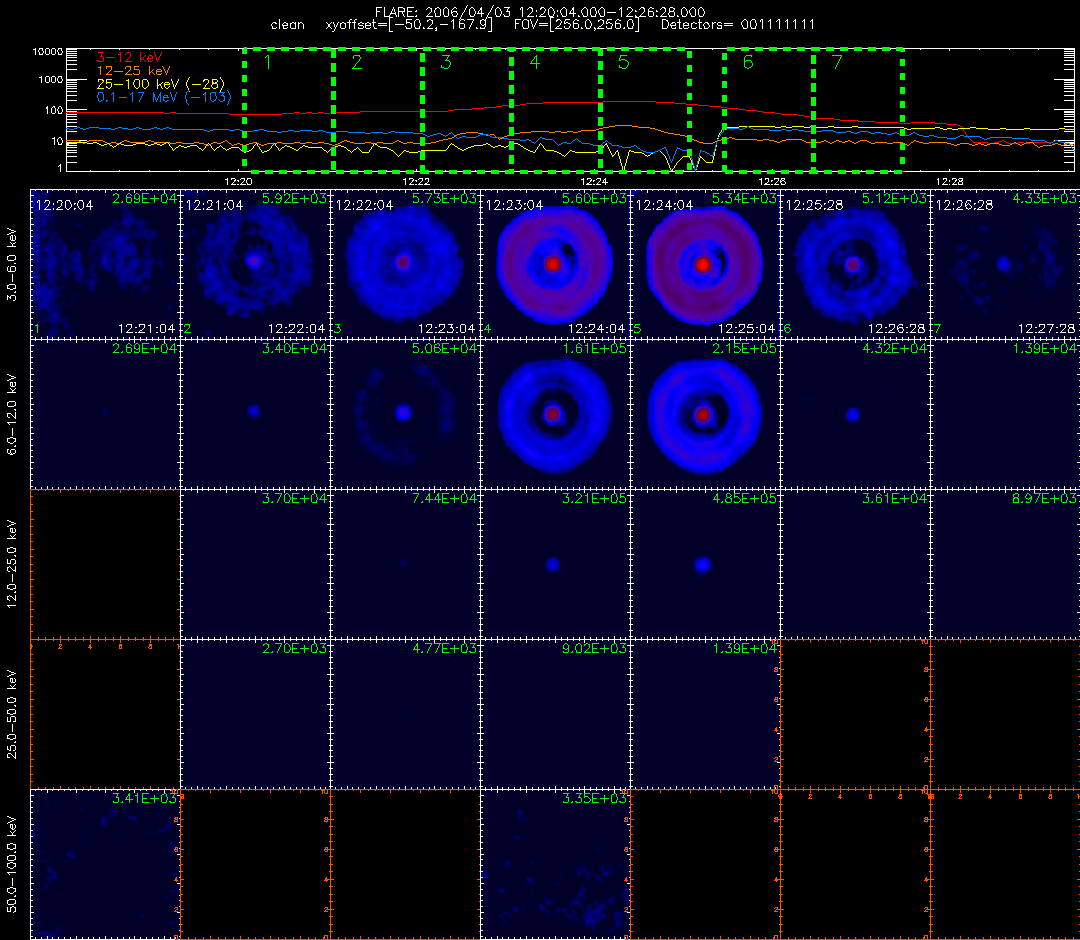Click the 50.0-100.0 keV image with peak 3.41E+03
1080x940 pixels.
(x=105, y=864)
